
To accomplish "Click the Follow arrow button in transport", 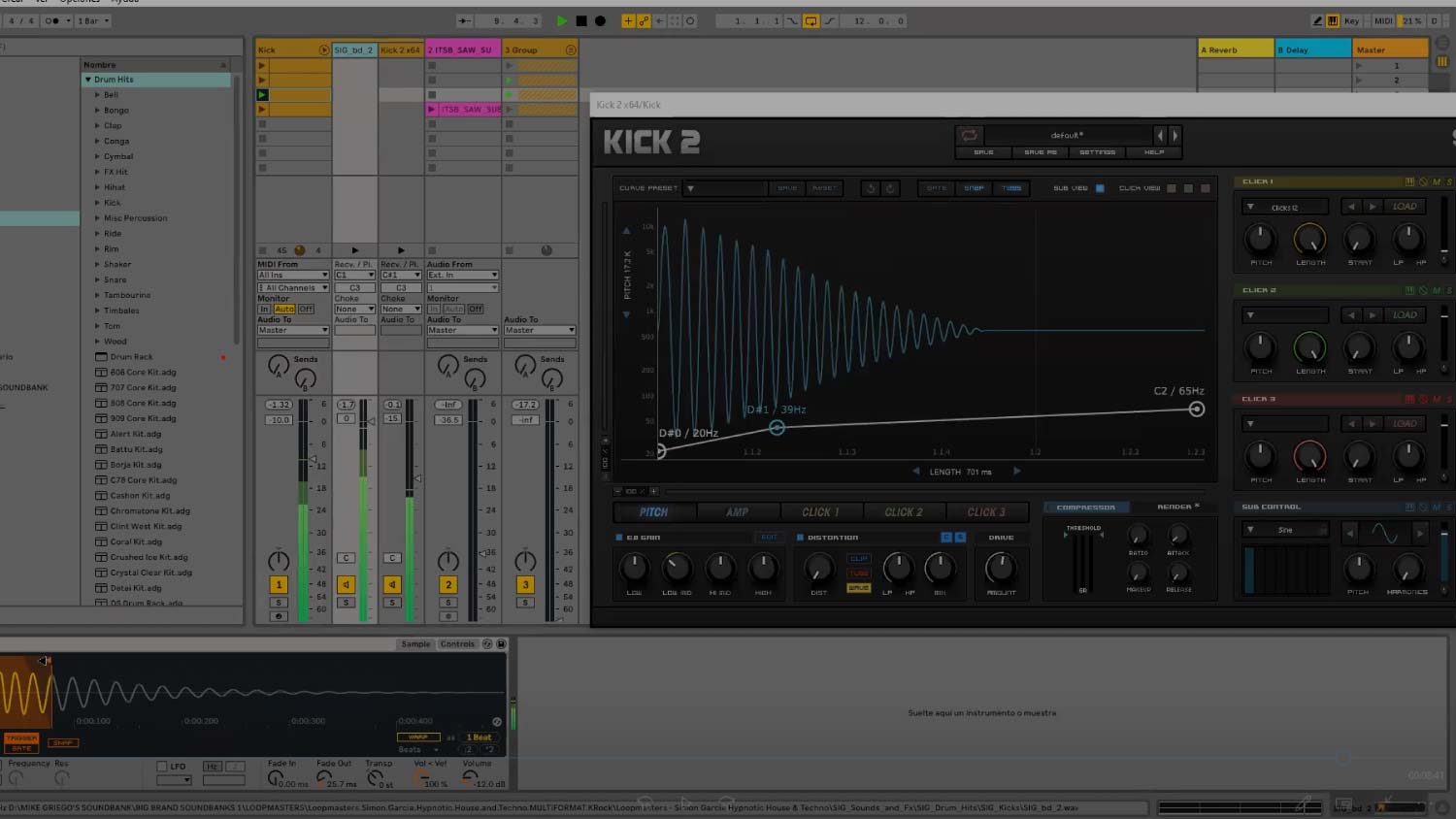I will (465, 20).
